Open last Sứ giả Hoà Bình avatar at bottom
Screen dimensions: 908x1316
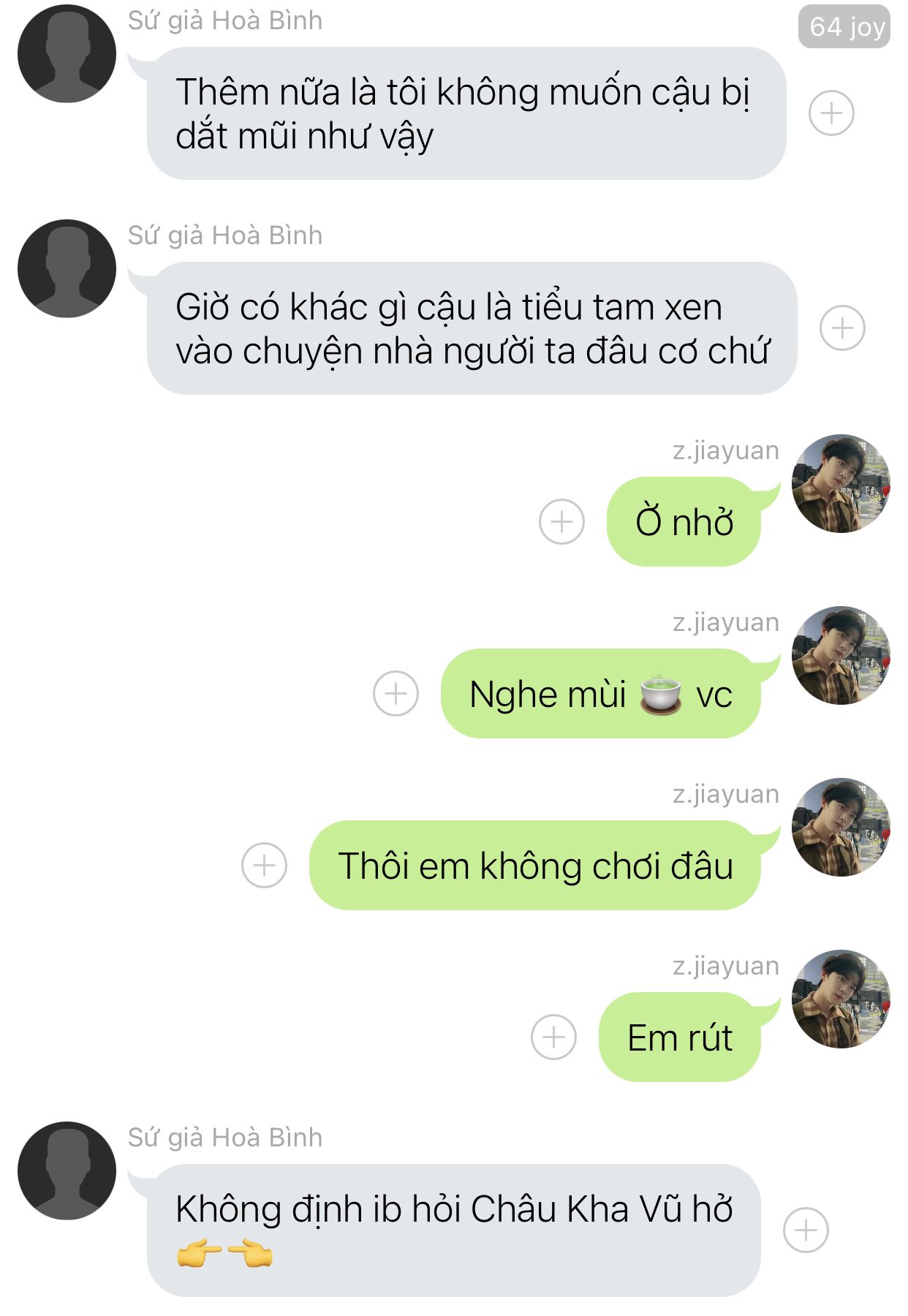click(67, 1171)
